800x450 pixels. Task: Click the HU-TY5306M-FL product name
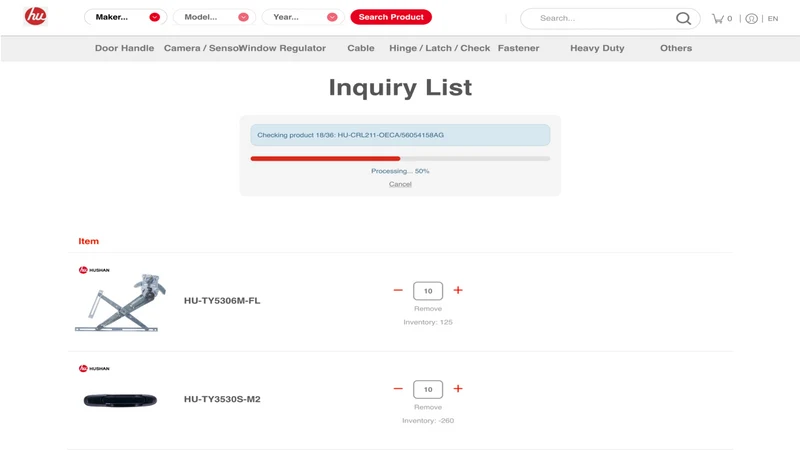(222, 301)
